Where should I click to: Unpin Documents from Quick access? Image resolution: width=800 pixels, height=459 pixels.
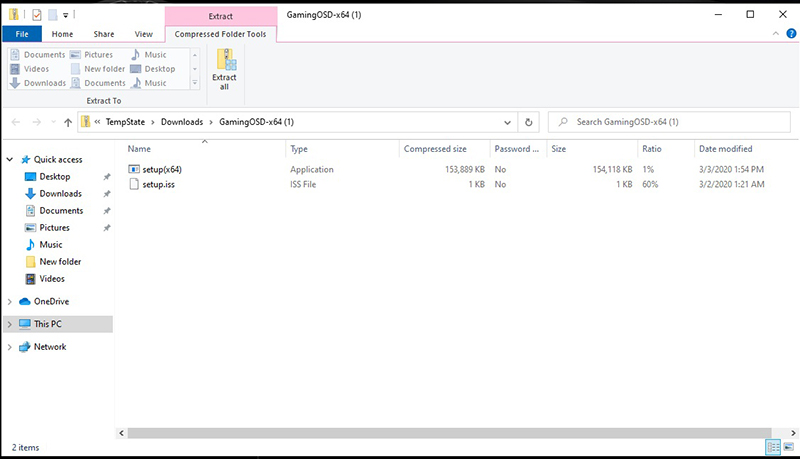(107, 211)
